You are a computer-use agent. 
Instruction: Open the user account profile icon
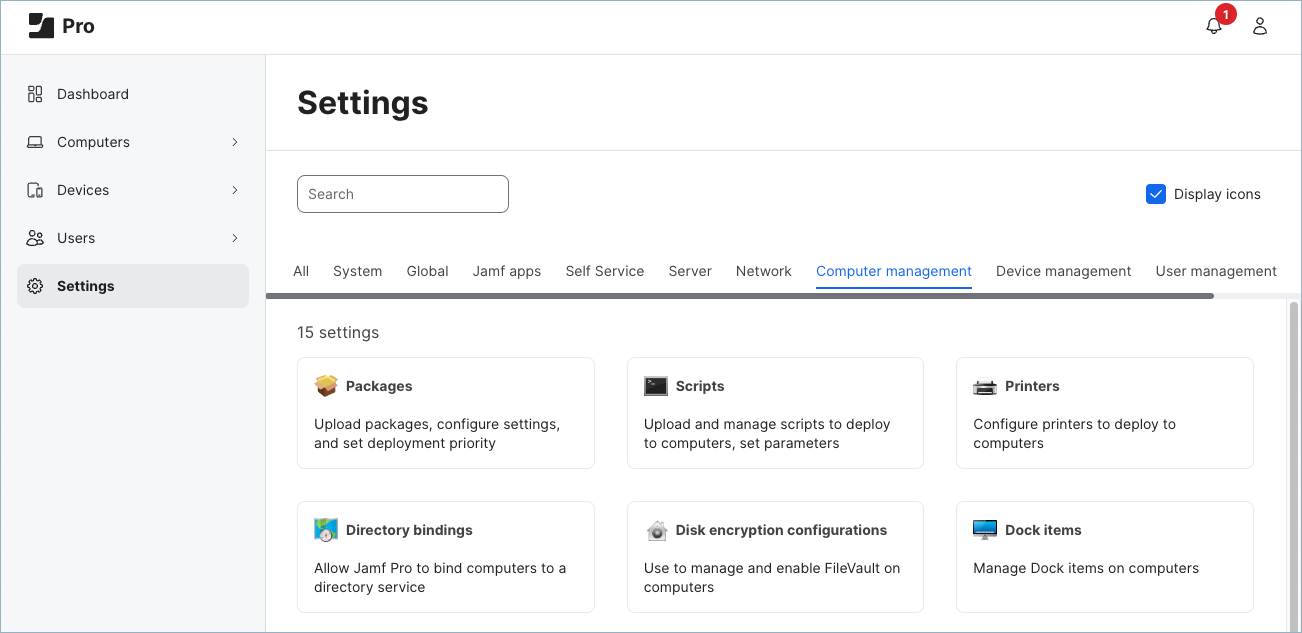pos(1260,27)
